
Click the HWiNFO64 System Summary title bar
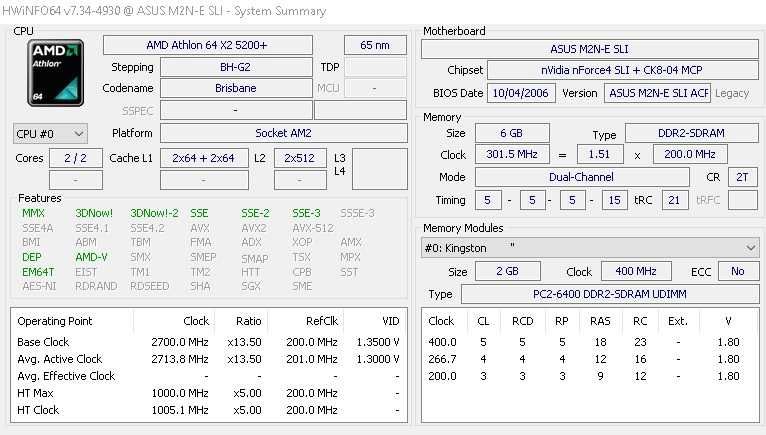(x=383, y=11)
